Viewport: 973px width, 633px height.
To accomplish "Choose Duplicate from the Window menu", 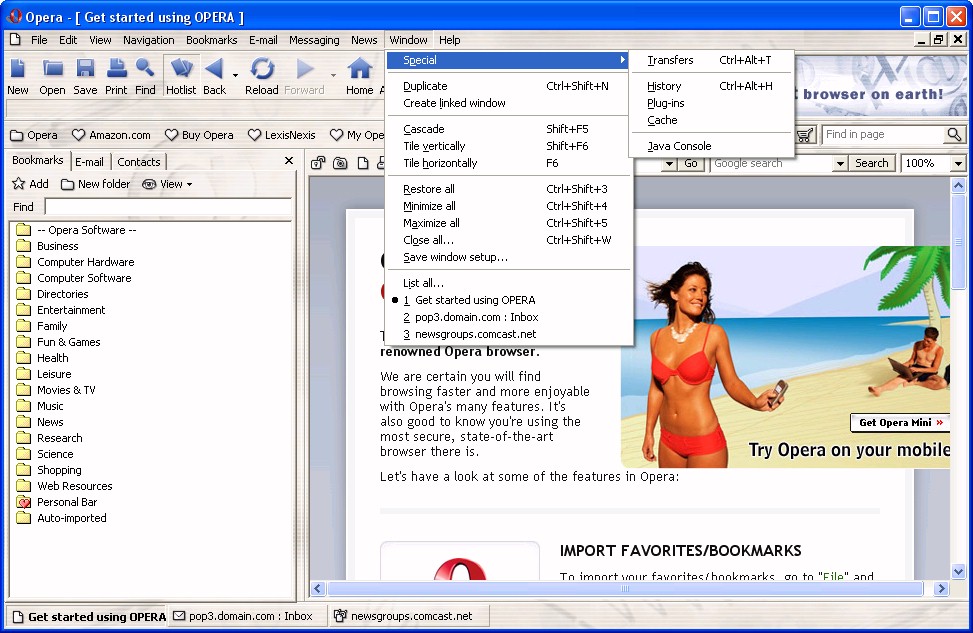I will 508,86.
